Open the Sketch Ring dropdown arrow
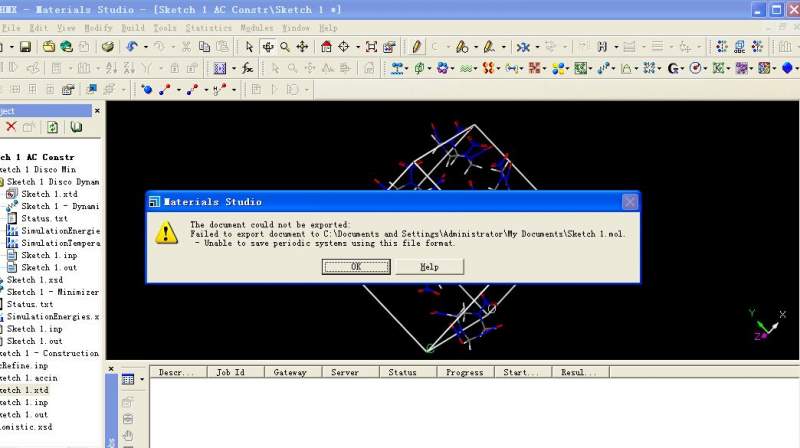This screenshot has height=448, width=800. (x=476, y=47)
